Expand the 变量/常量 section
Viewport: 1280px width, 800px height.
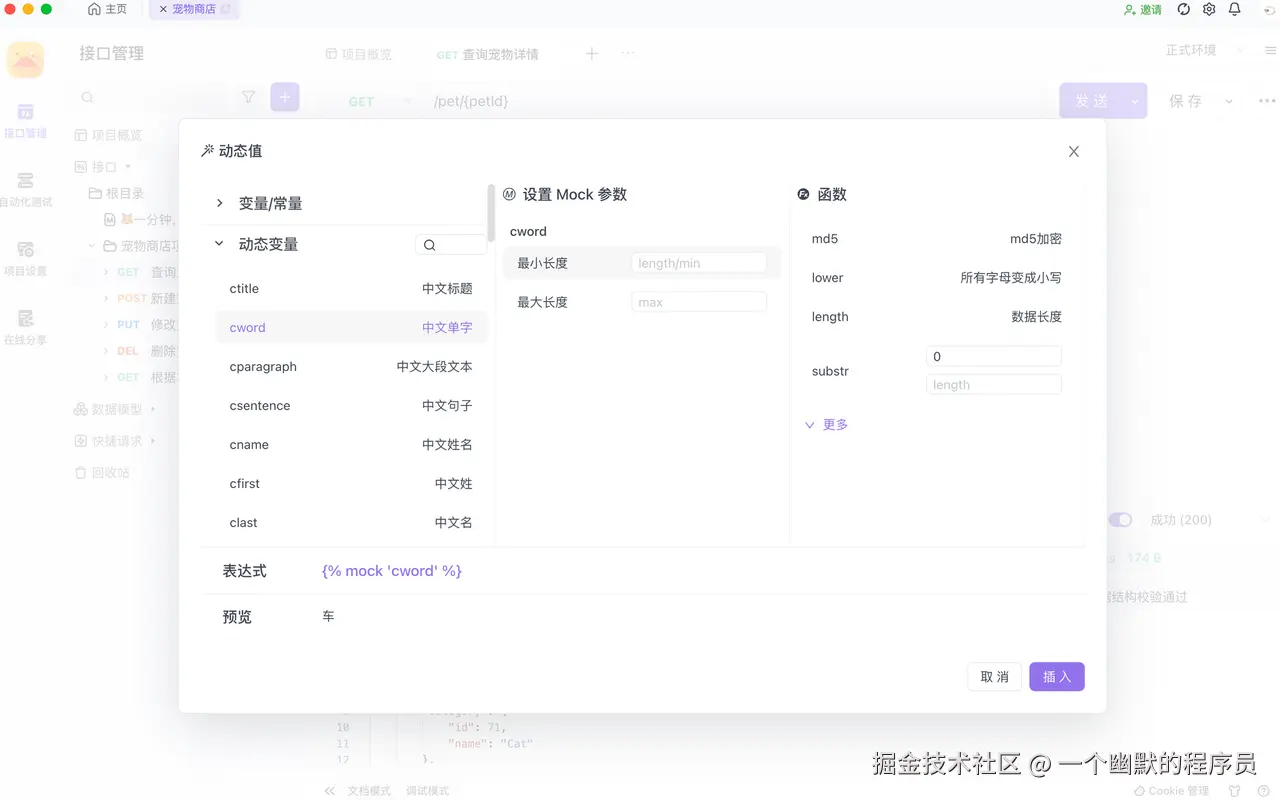coord(219,202)
